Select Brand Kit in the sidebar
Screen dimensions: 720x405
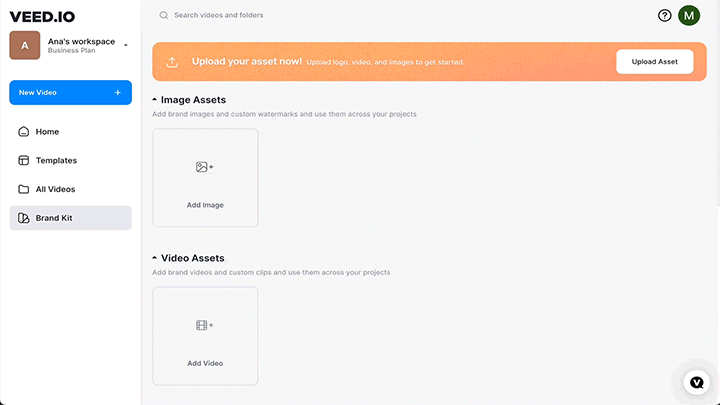(x=70, y=218)
